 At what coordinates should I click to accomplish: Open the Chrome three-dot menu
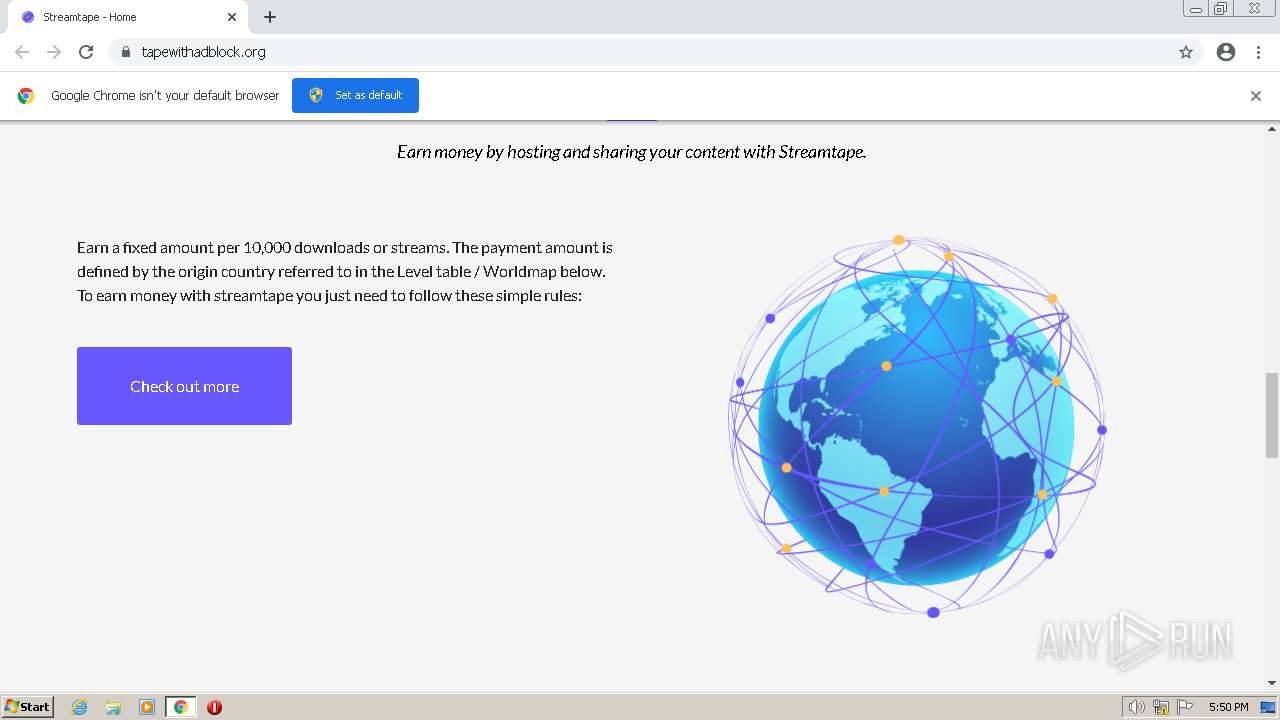coord(1259,52)
